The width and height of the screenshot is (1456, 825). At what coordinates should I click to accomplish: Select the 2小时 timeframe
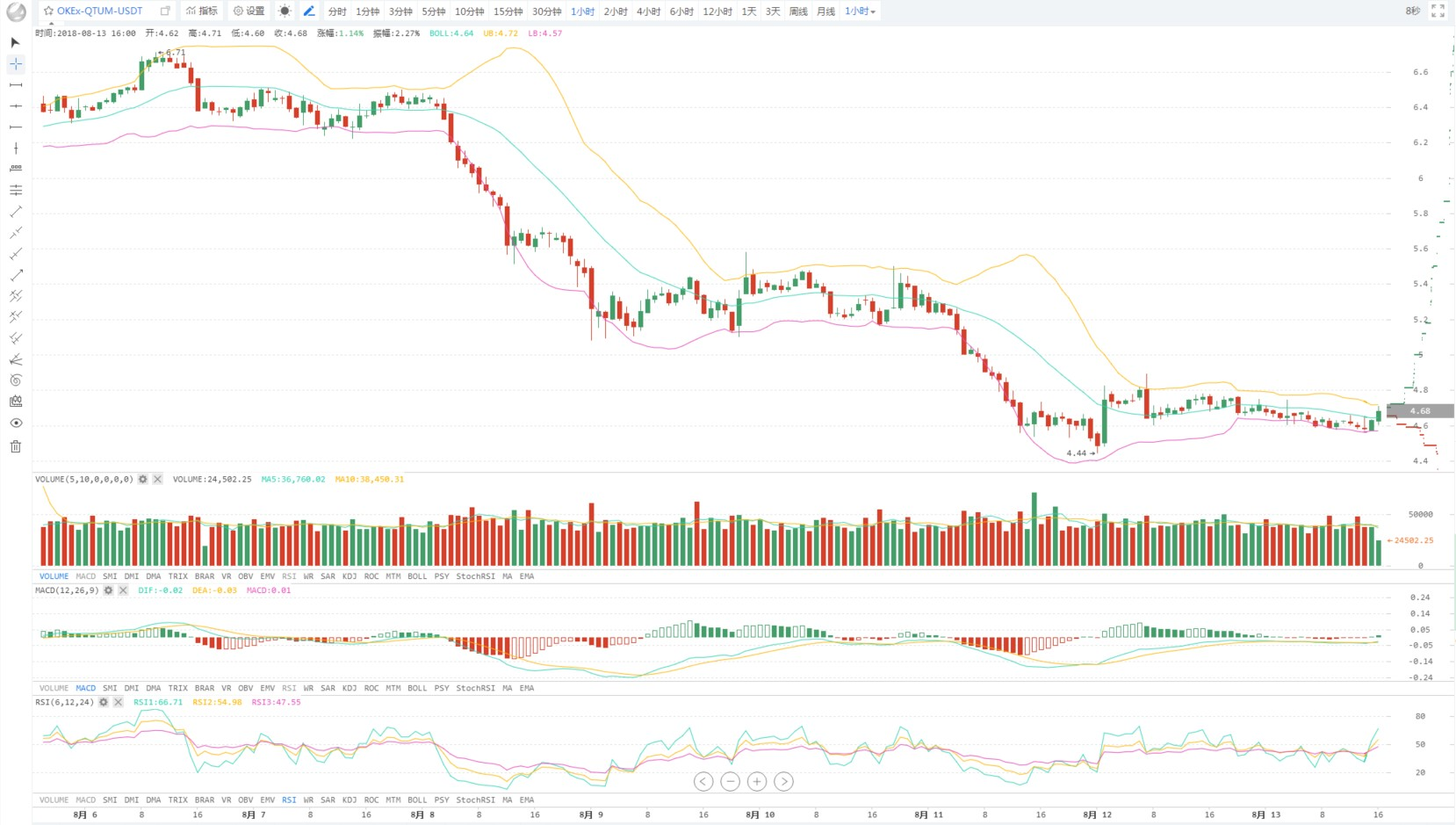pos(616,11)
